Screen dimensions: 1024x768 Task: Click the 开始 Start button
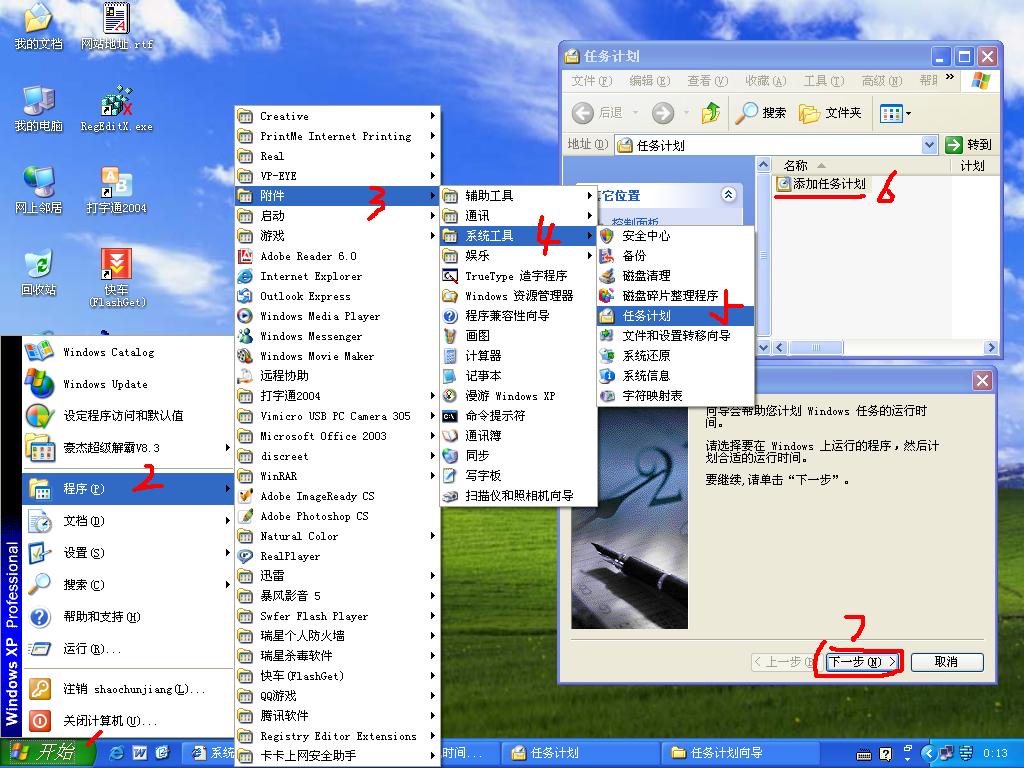click(47, 753)
